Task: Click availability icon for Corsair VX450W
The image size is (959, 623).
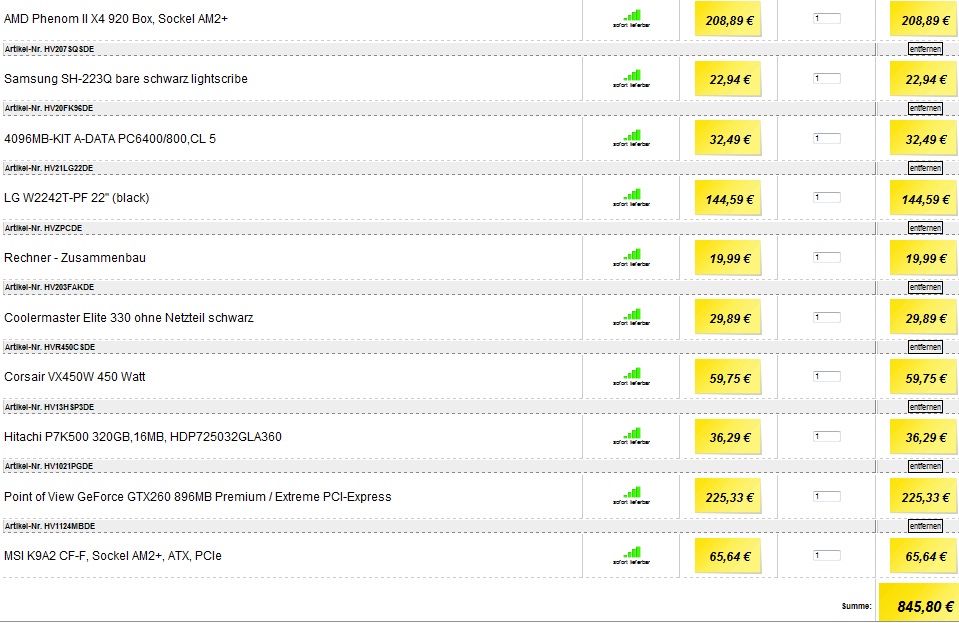Action: click(631, 377)
